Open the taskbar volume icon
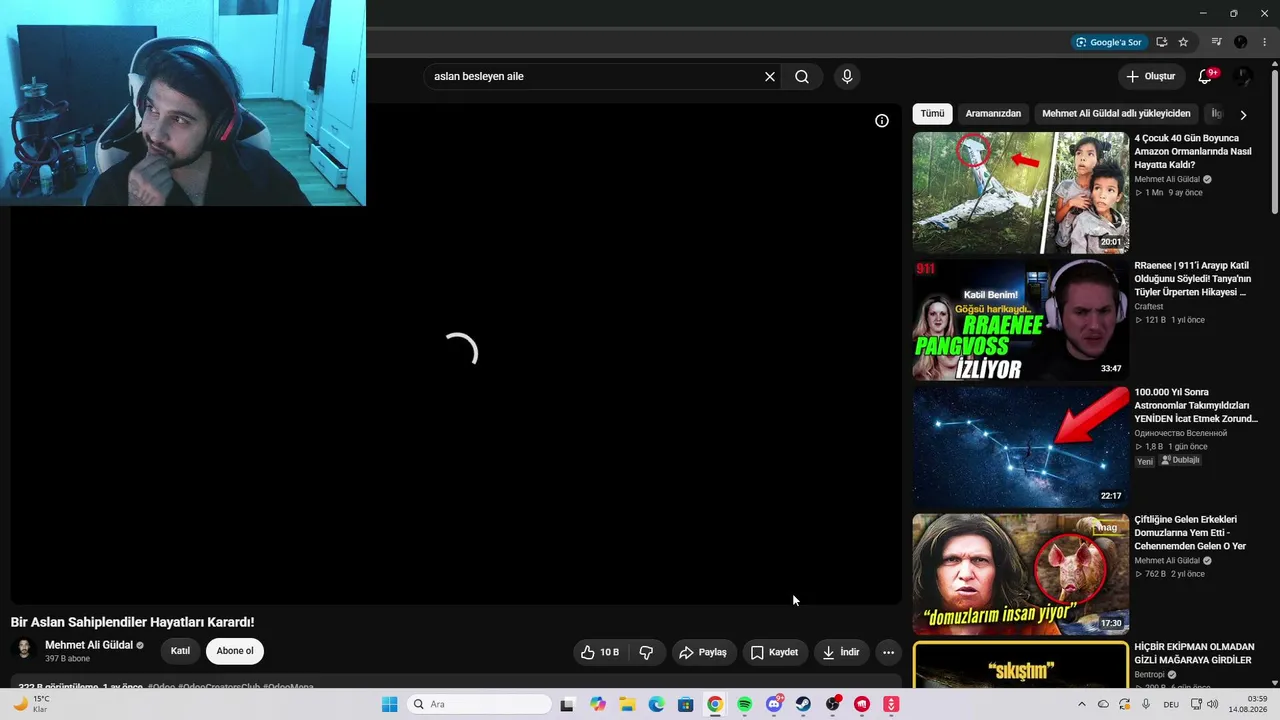The height and width of the screenshot is (720, 1280). coord(1212,704)
